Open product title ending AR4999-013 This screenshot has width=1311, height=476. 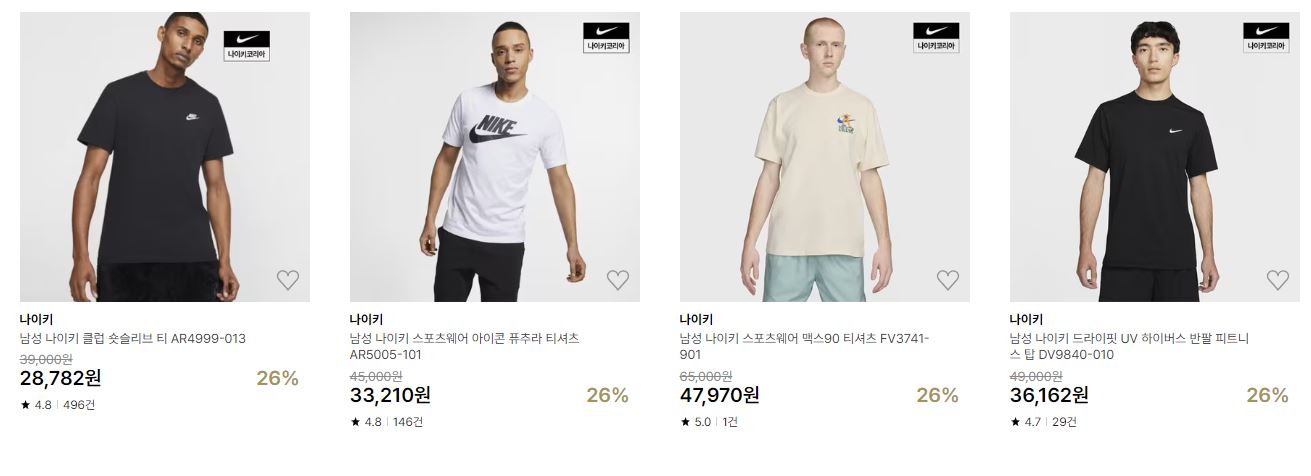point(133,339)
